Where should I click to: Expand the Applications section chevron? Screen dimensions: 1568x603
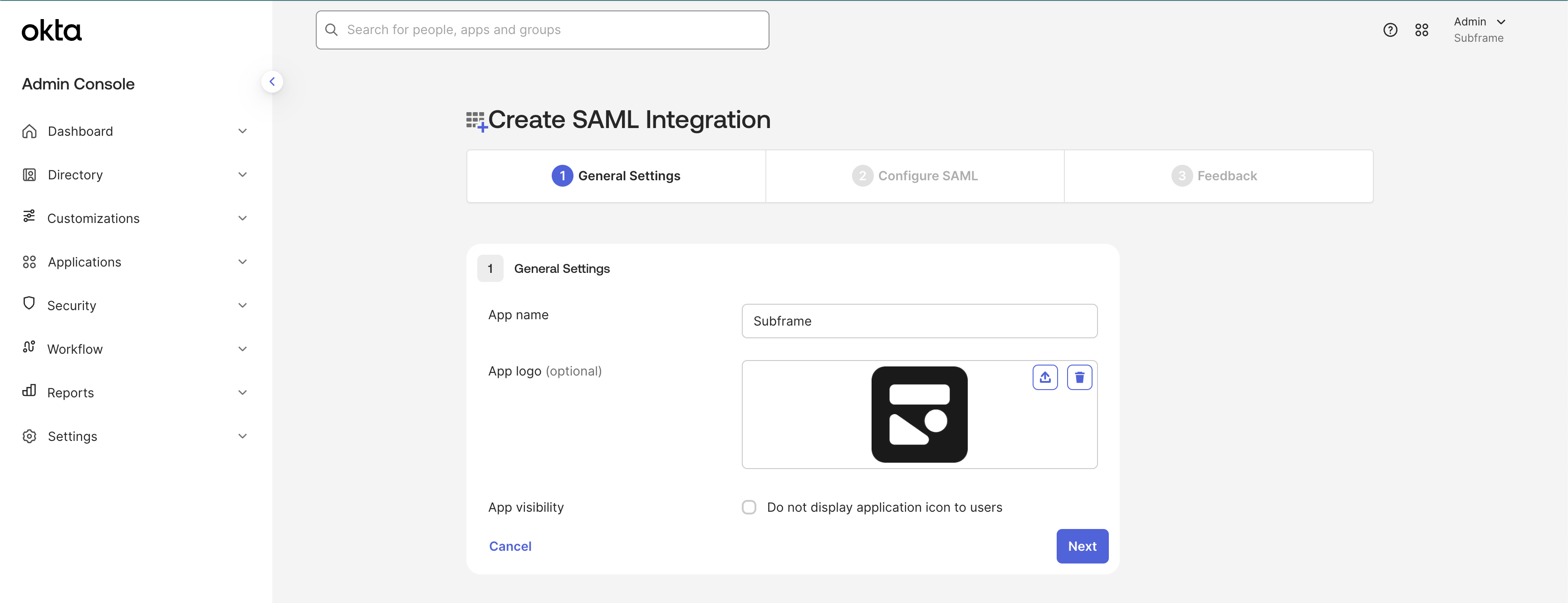pos(242,262)
